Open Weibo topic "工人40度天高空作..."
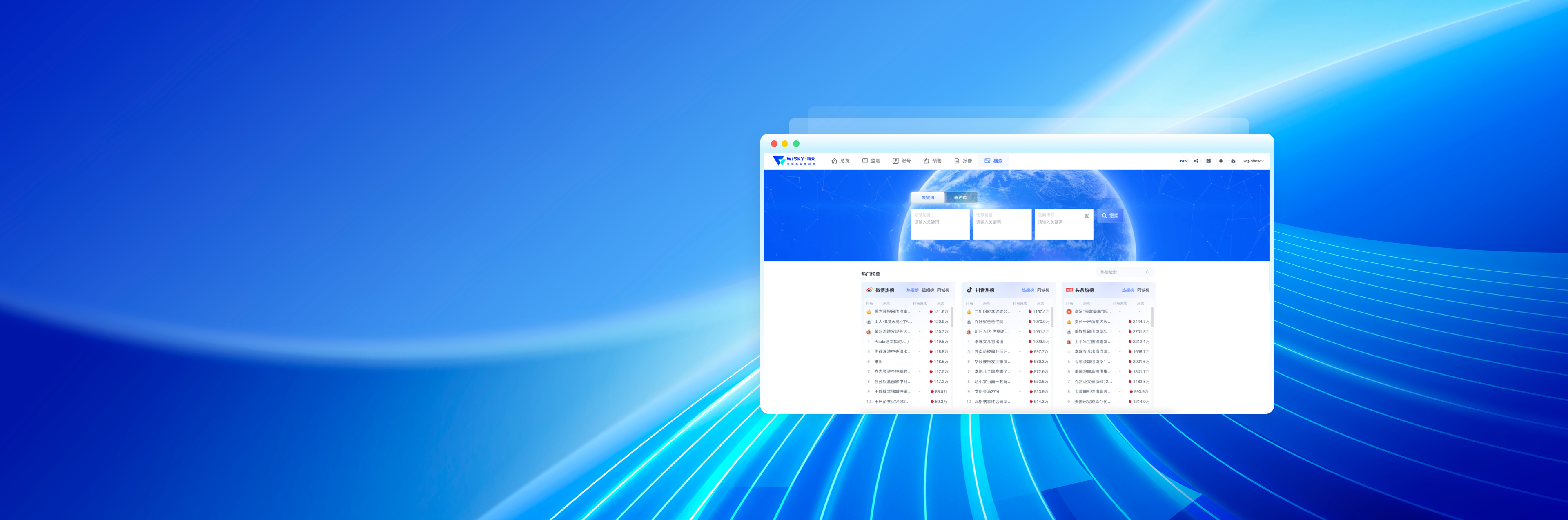The image size is (1568, 520). 892,322
